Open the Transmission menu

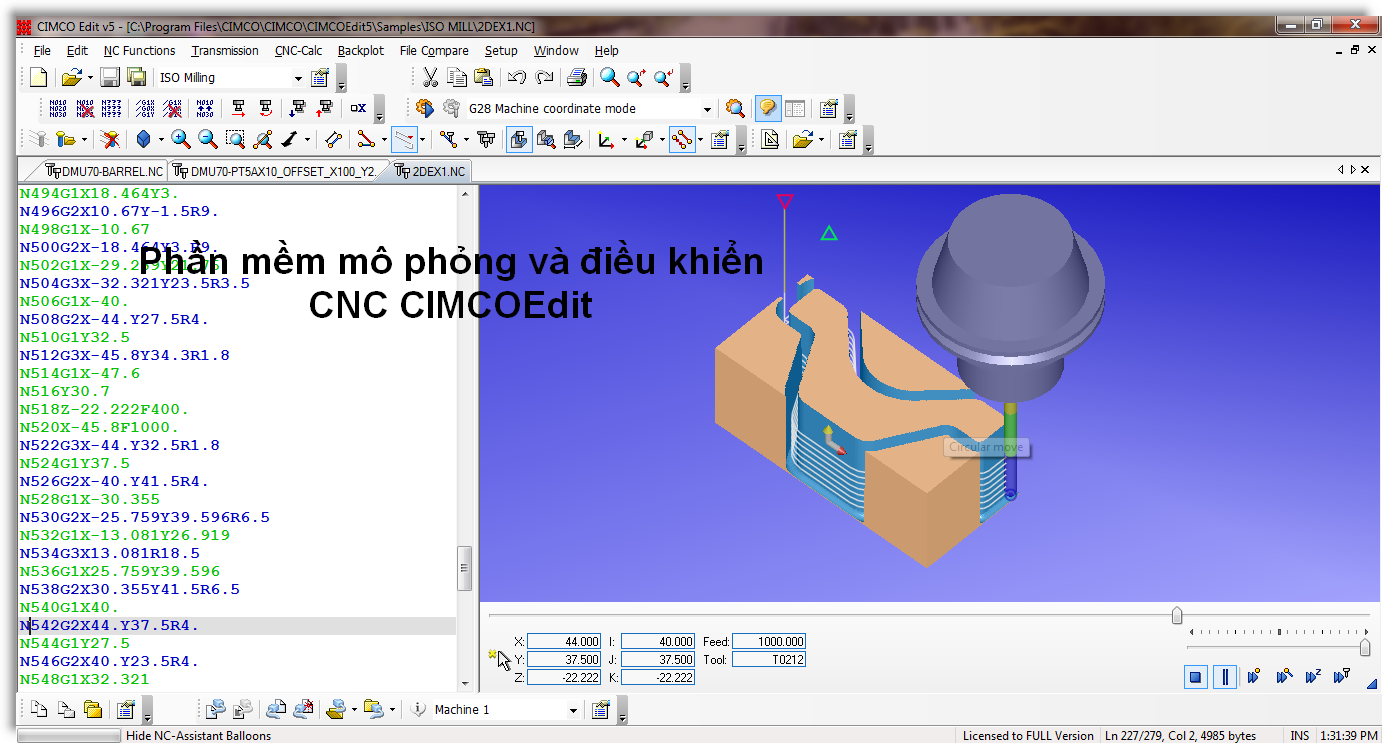tap(225, 50)
